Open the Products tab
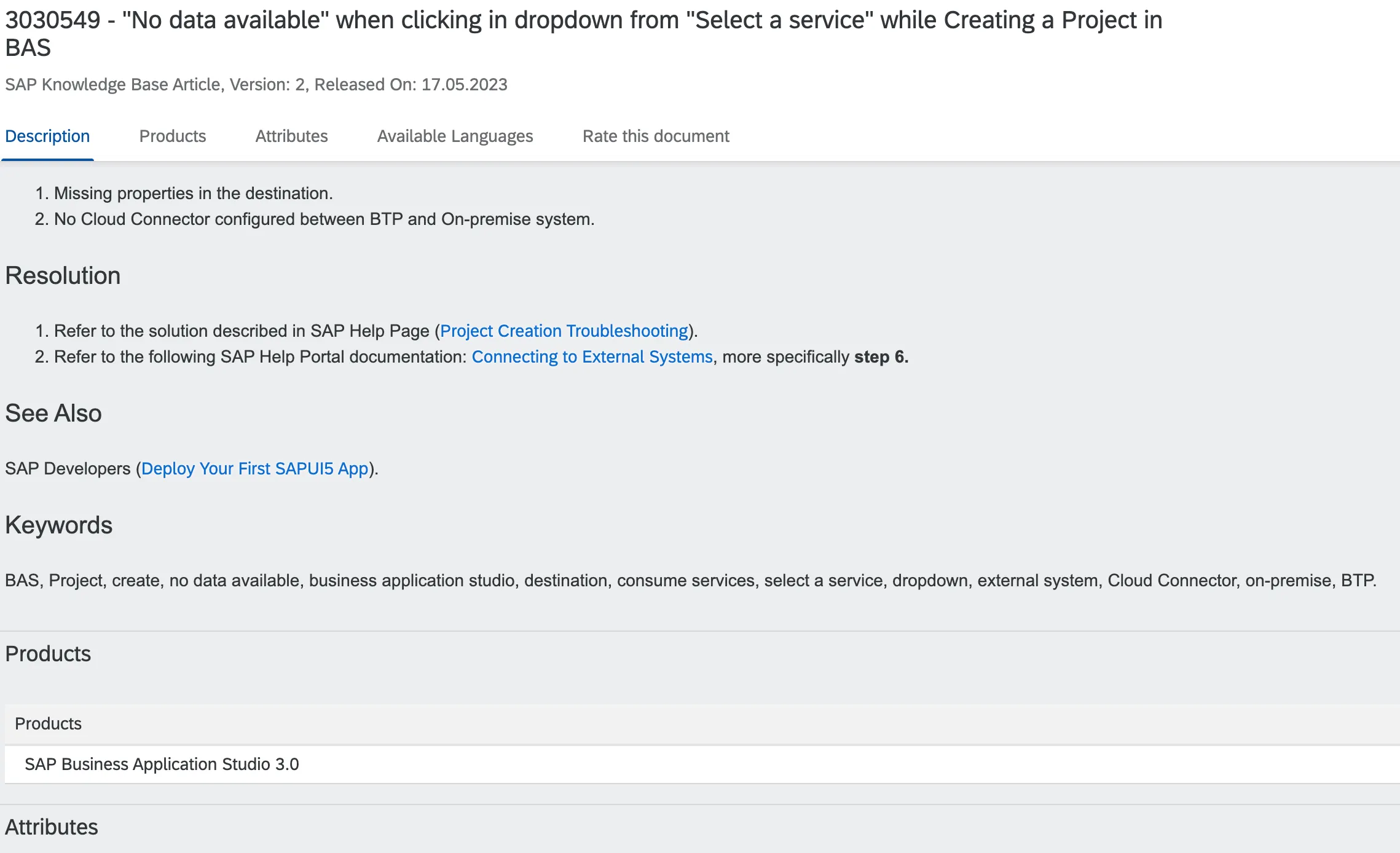The image size is (1400, 853). (172, 136)
